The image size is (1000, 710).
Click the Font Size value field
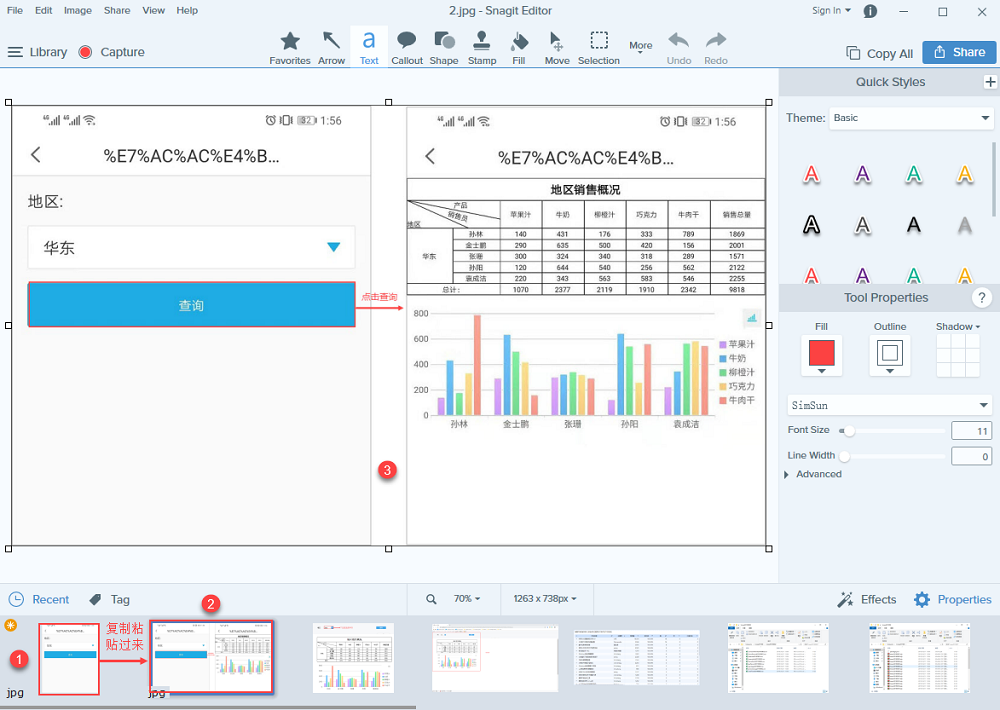971,431
